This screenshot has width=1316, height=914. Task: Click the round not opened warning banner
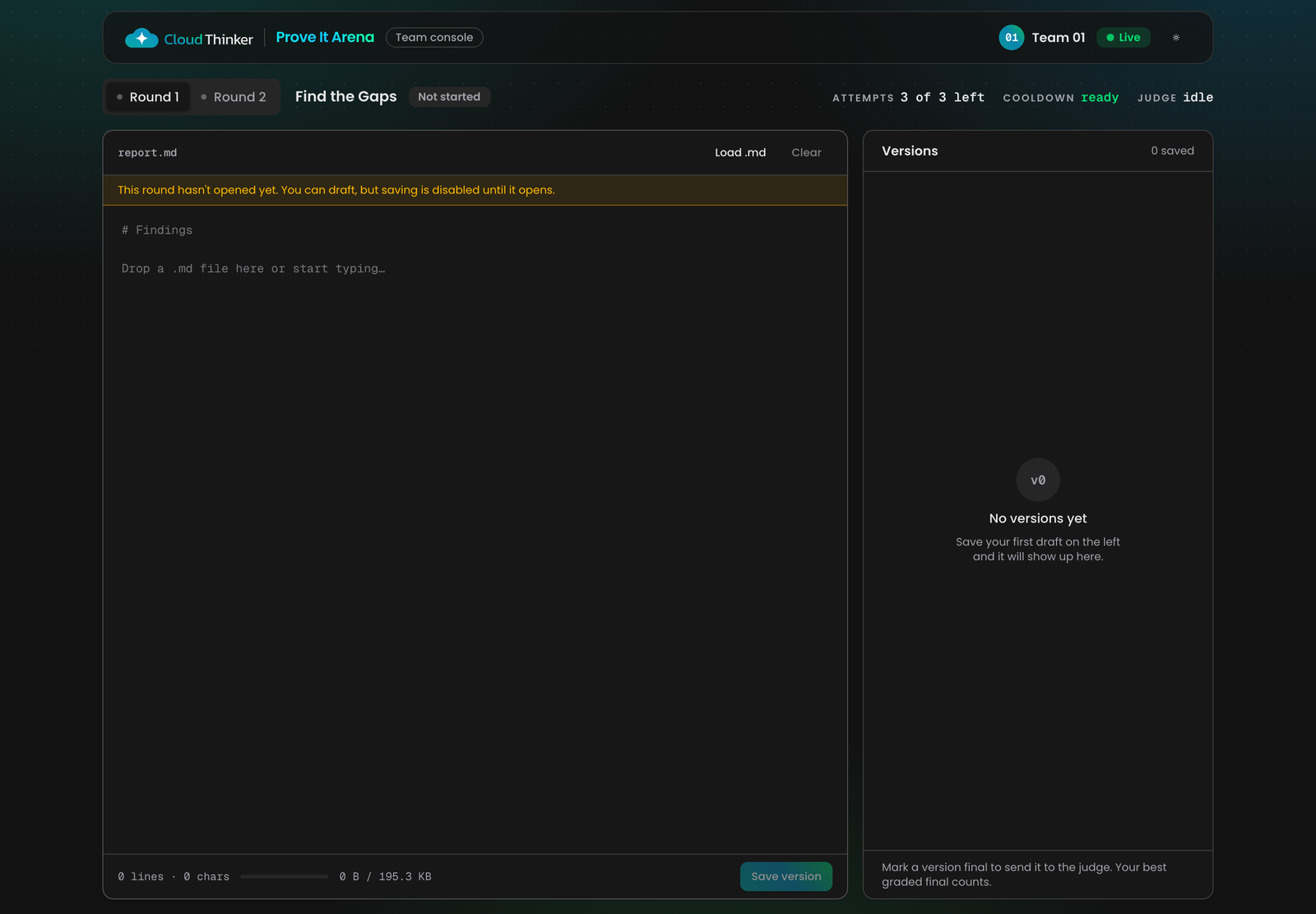pos(475,190)
